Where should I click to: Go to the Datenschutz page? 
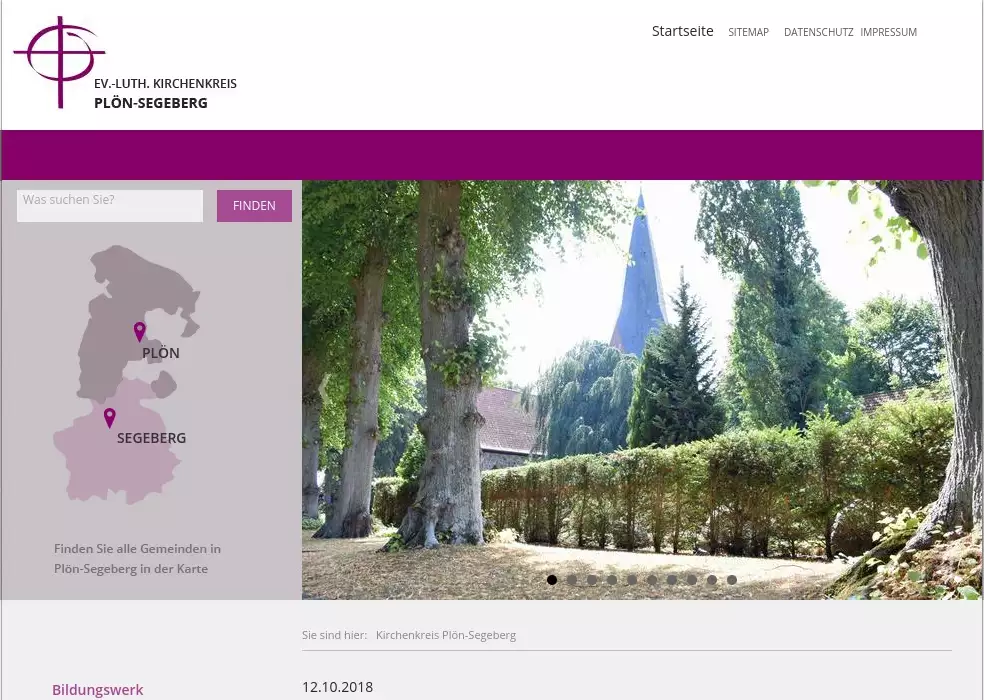(818, 33)
